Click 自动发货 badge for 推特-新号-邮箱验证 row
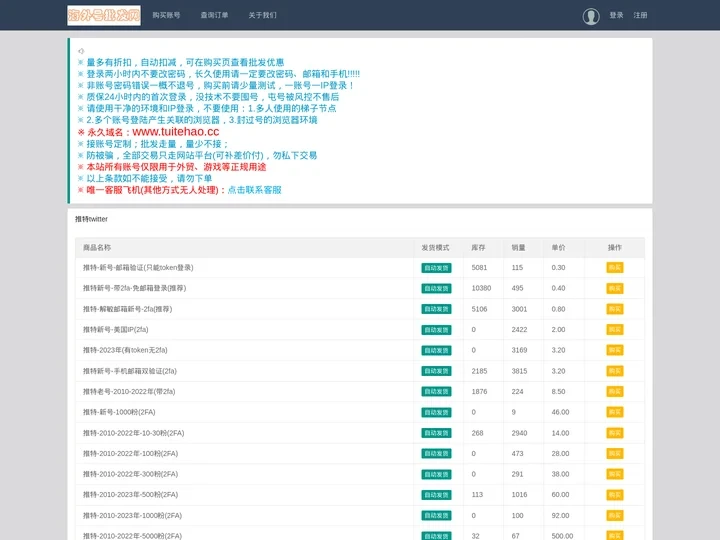This screenshot has width=720, height=540. pyautogui.click(x=436, y=268)
